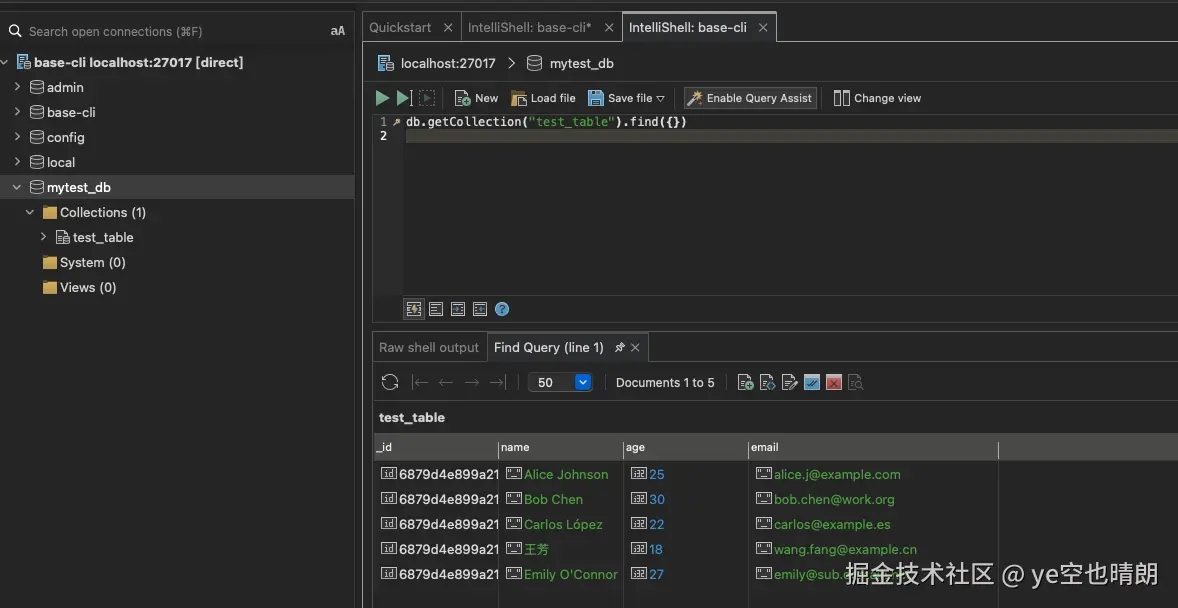Select the Views (0) folder
The width and height of the screenshot is (1178, 608).
point(80,287)
